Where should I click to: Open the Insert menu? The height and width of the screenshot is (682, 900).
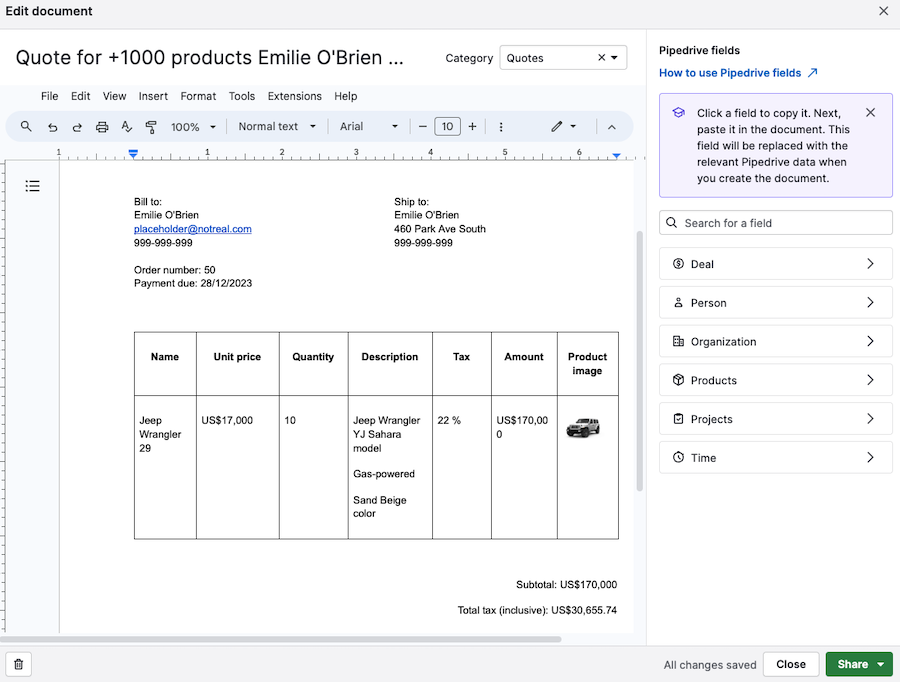(x=153, y=96)
